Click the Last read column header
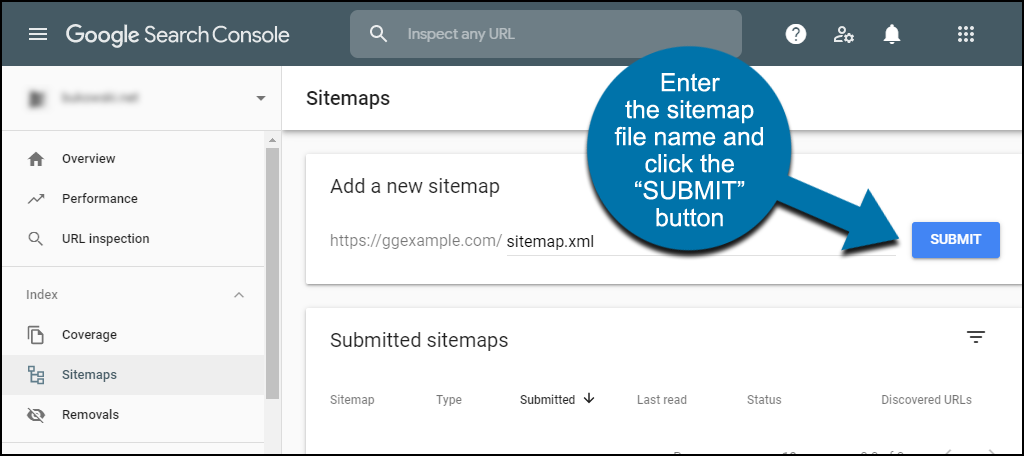This screenshot has width=1024, height=456. tap(662, 400)
